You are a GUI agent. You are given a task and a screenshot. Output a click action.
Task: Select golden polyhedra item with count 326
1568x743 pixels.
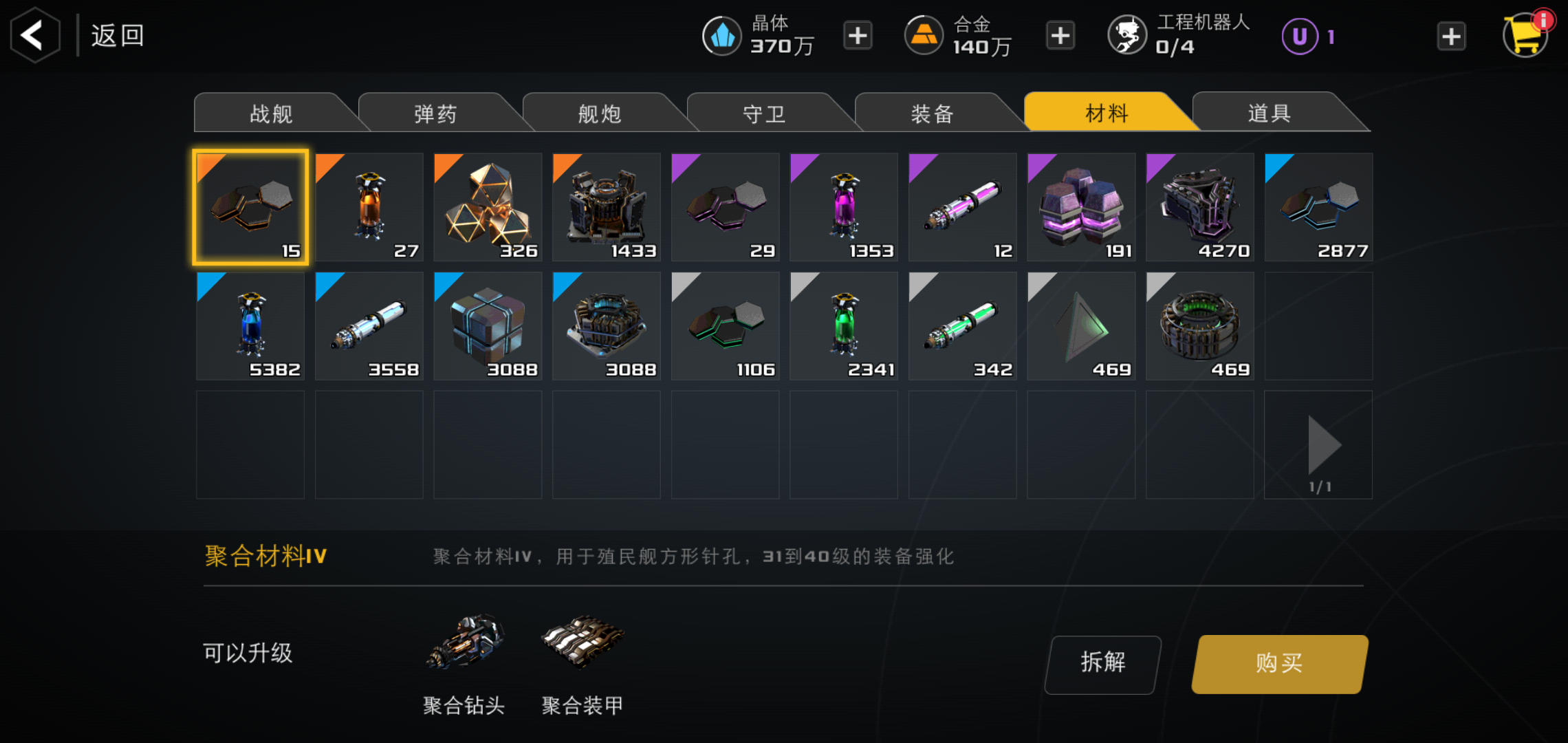488,207
